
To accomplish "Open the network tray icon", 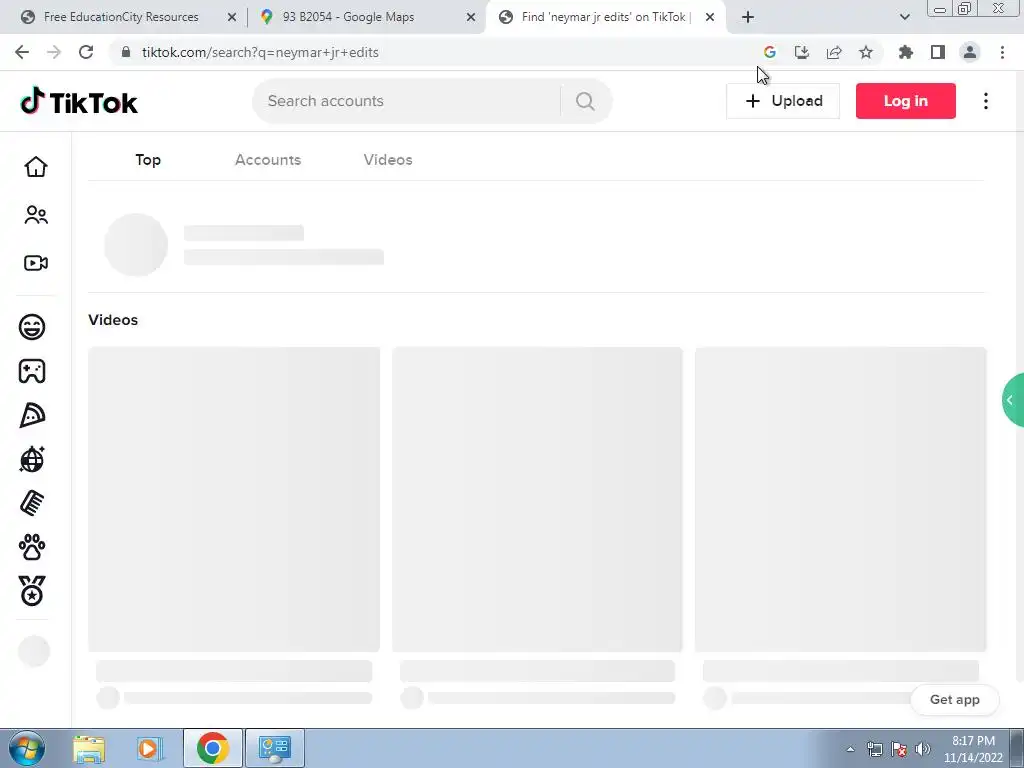I will coord(874,749).
